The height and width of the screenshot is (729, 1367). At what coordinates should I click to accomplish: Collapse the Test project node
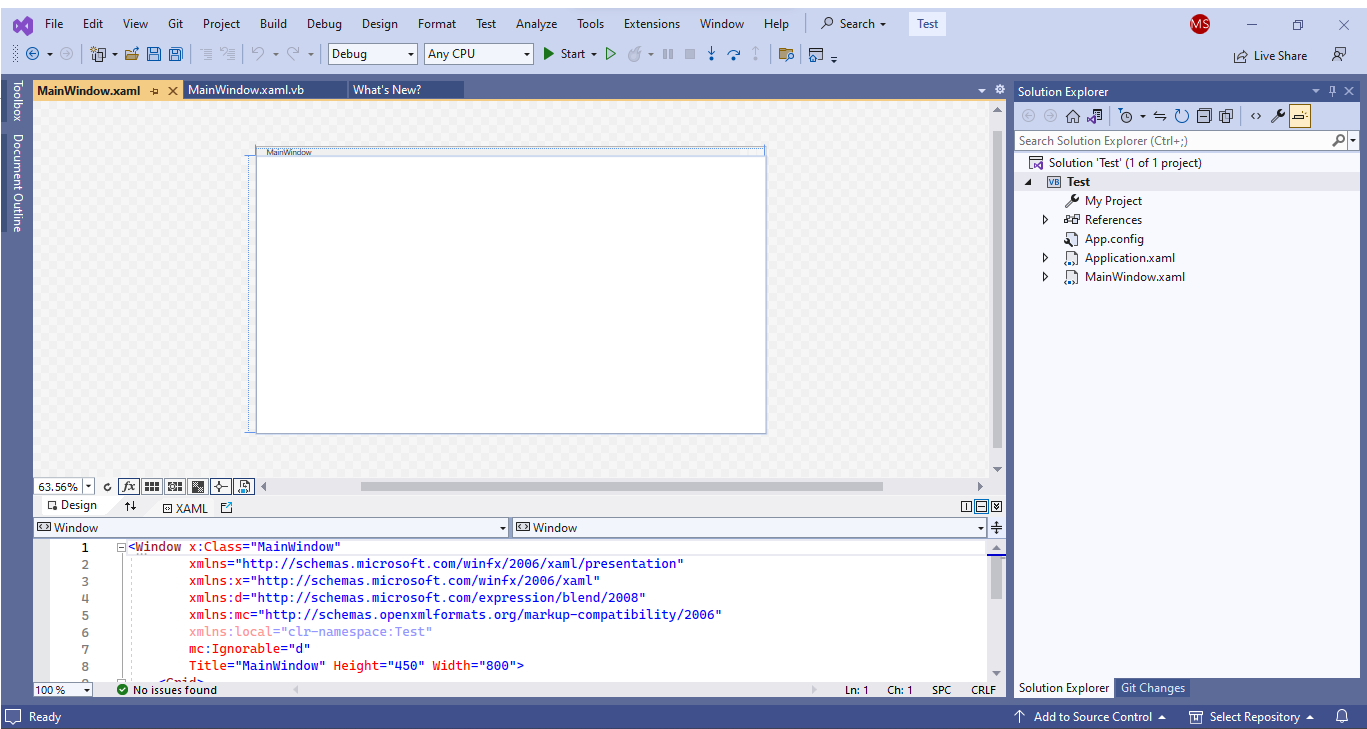(x=1028, y=182)
